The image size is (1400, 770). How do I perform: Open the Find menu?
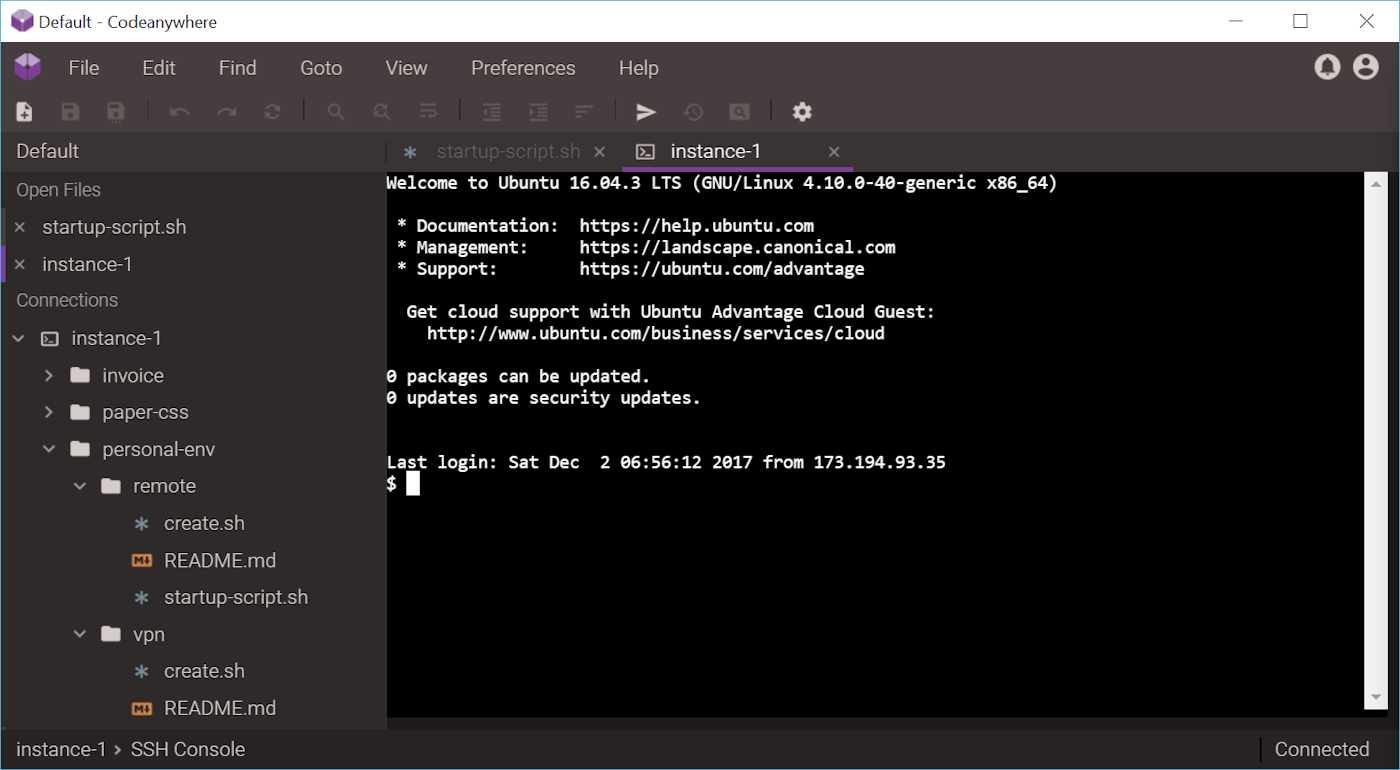[238, 68]
